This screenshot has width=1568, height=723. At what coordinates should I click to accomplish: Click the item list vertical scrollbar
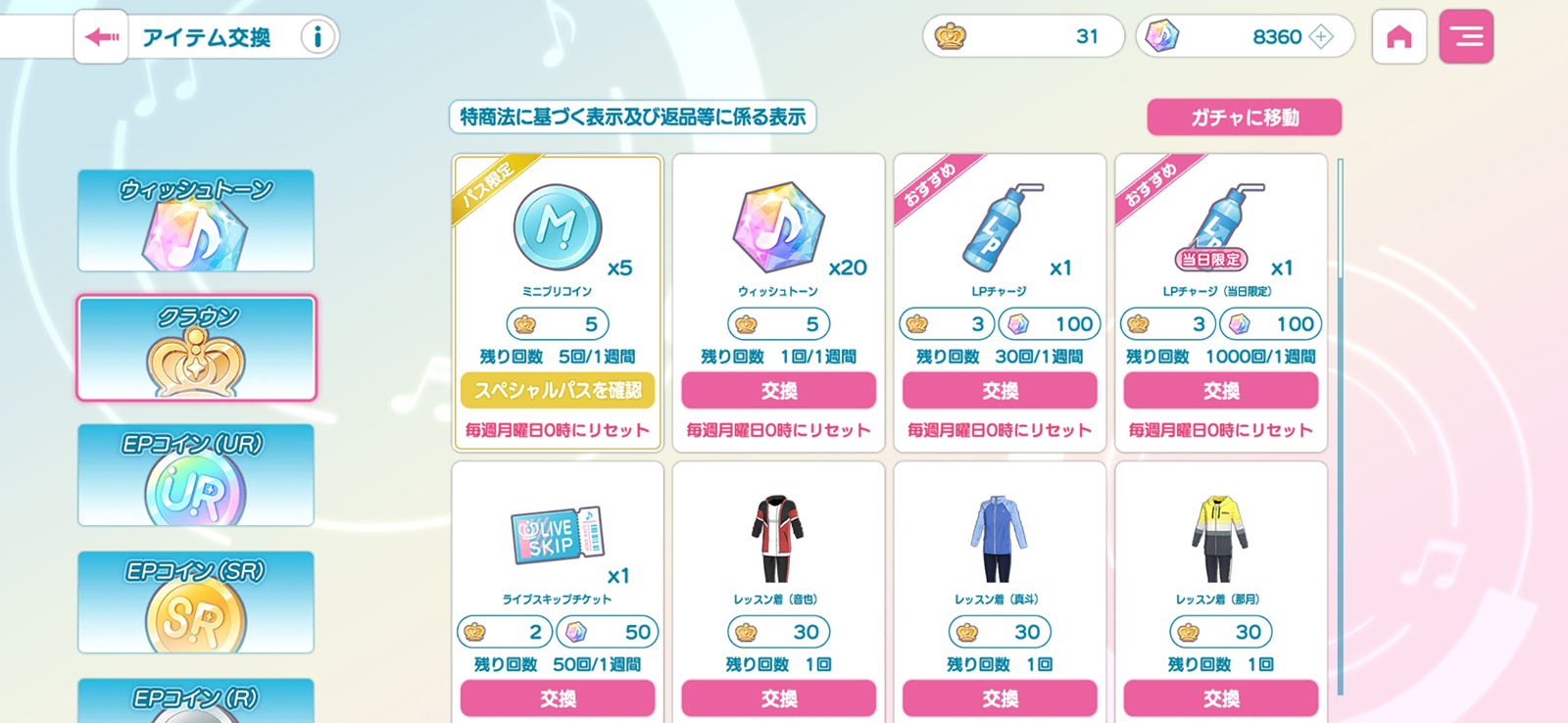(x=1340, y=426)
